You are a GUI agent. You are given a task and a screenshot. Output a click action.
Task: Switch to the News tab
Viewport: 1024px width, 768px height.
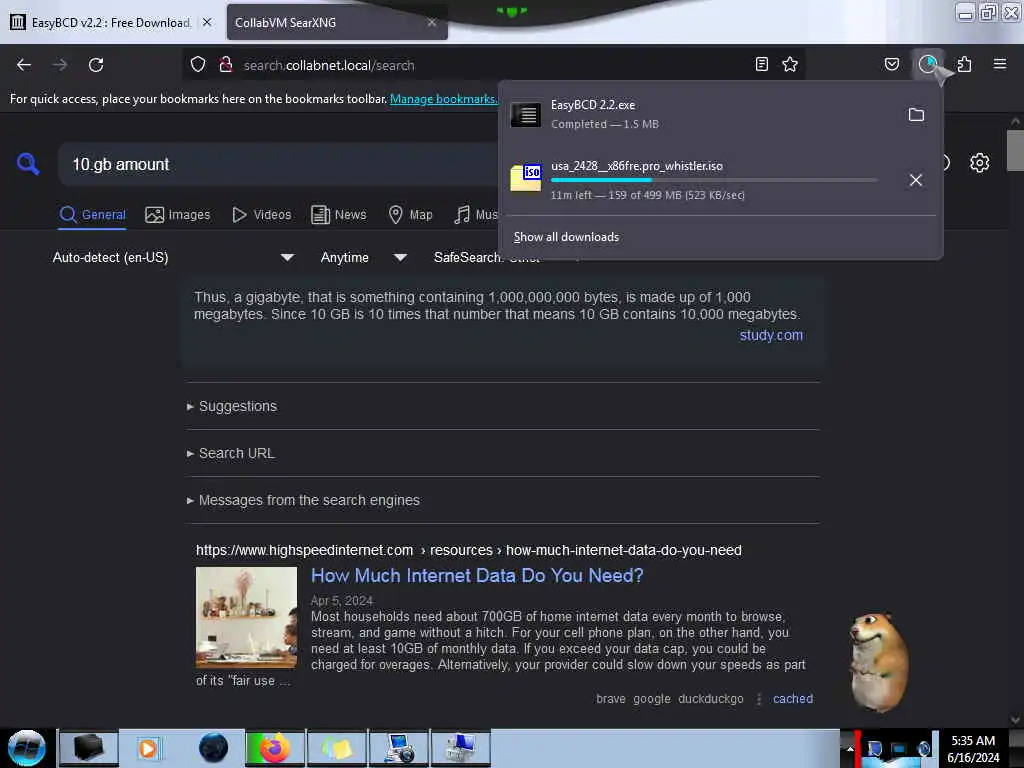coord(338,215)
